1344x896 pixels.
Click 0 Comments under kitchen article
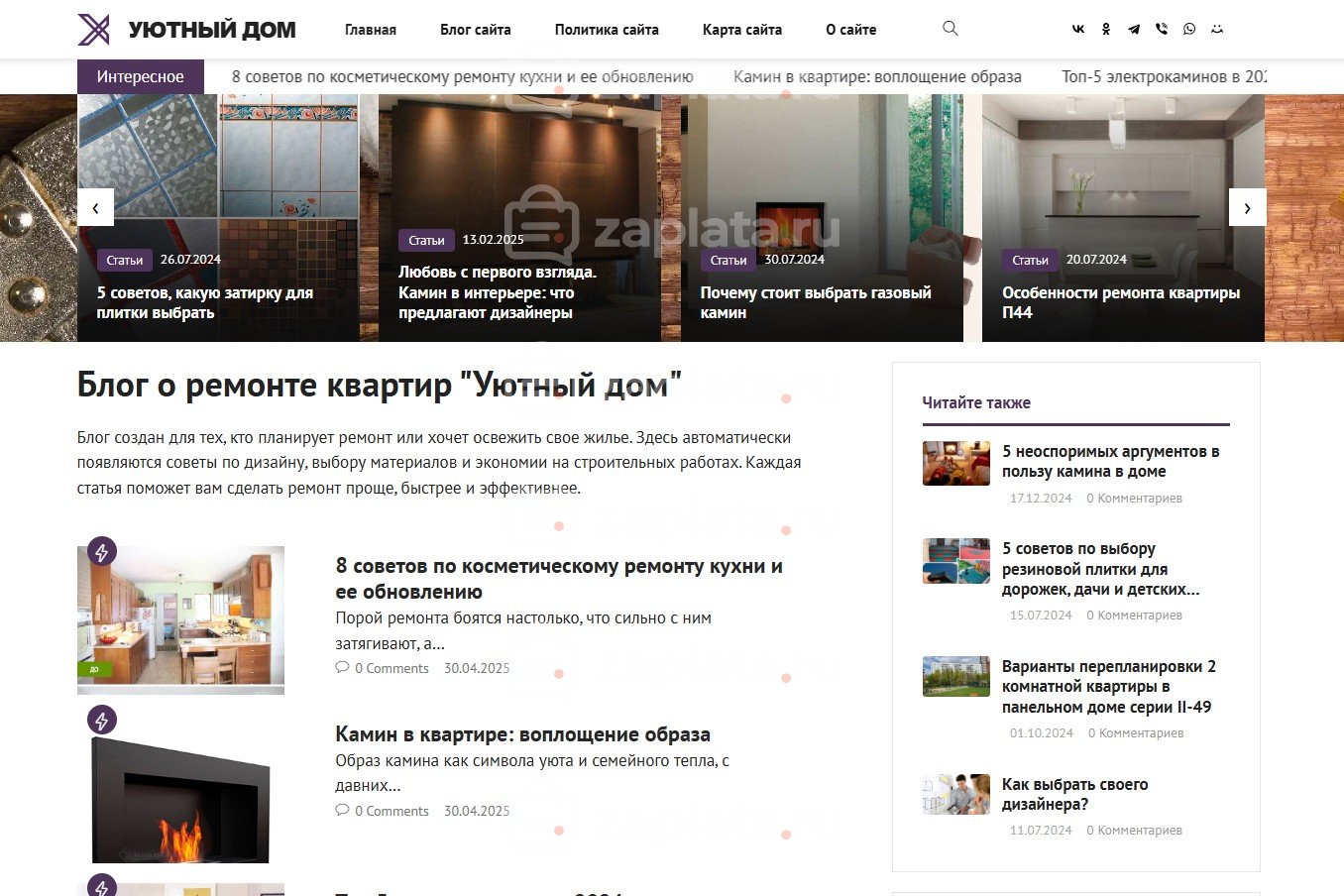pyautogui.click(x=392, y=668)
